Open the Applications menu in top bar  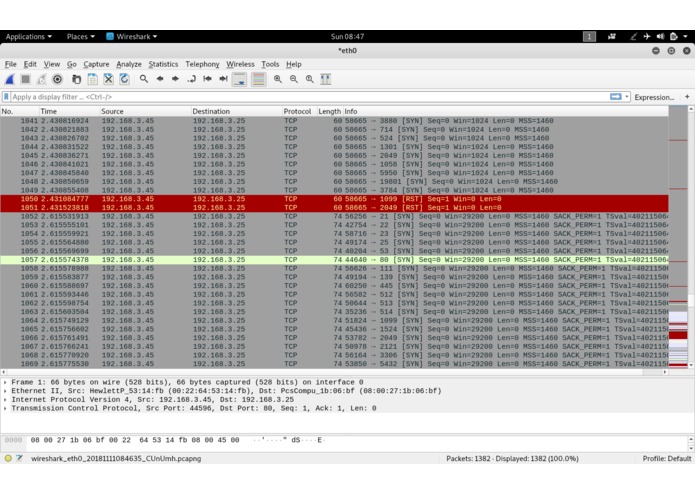click(28, 37)
